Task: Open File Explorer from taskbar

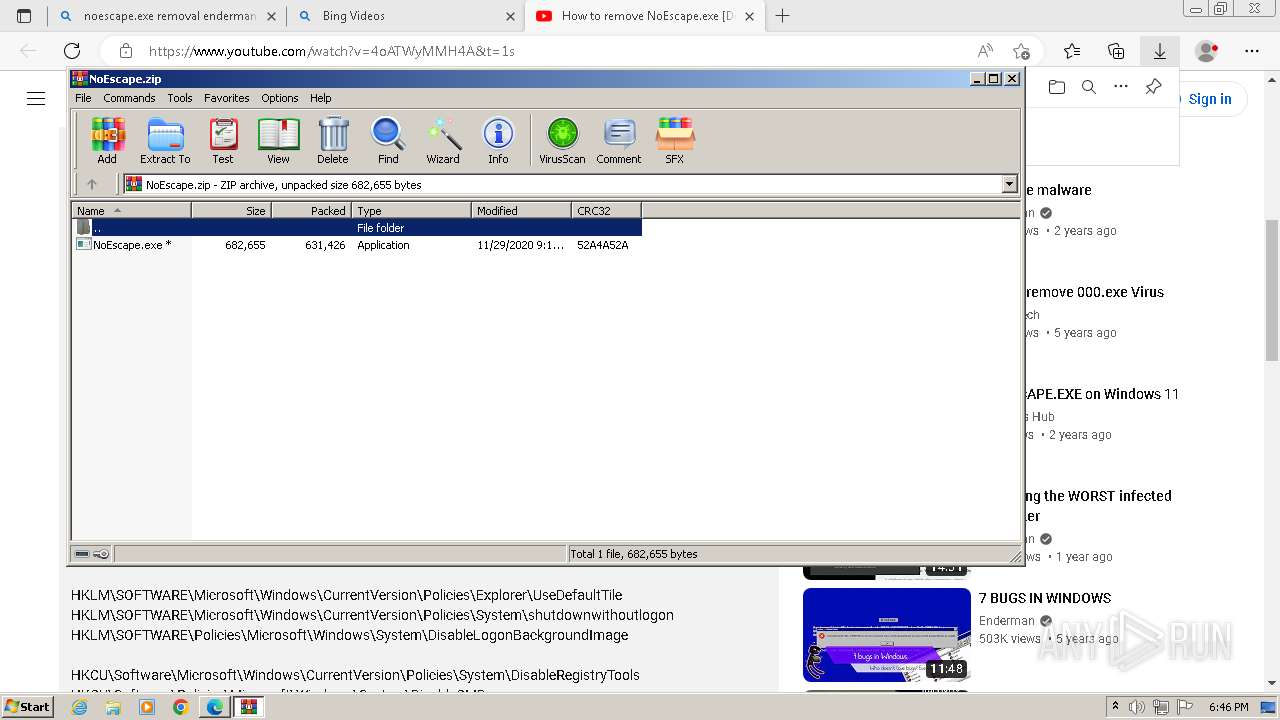Action: click(x=113, y=707)
